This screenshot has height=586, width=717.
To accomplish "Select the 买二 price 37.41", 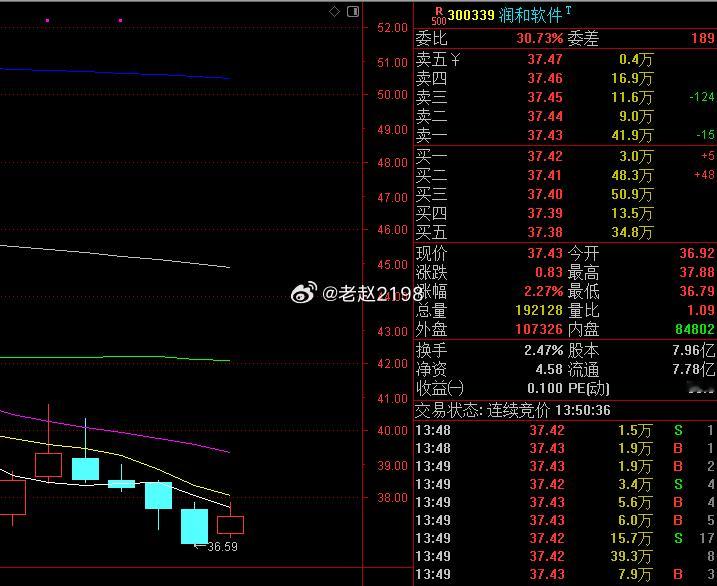I will point(545,175).
